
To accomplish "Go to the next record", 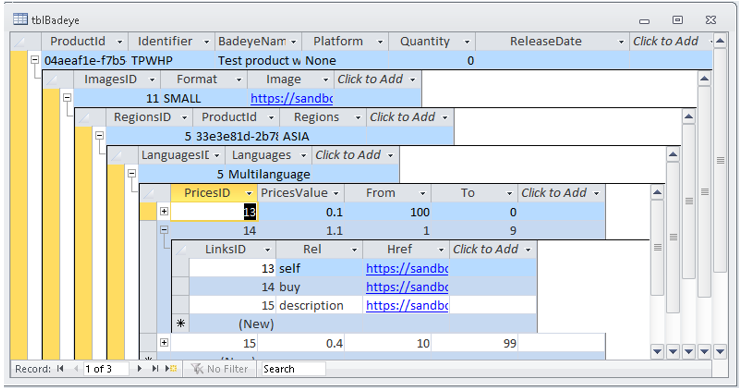I will pos(140,369).
